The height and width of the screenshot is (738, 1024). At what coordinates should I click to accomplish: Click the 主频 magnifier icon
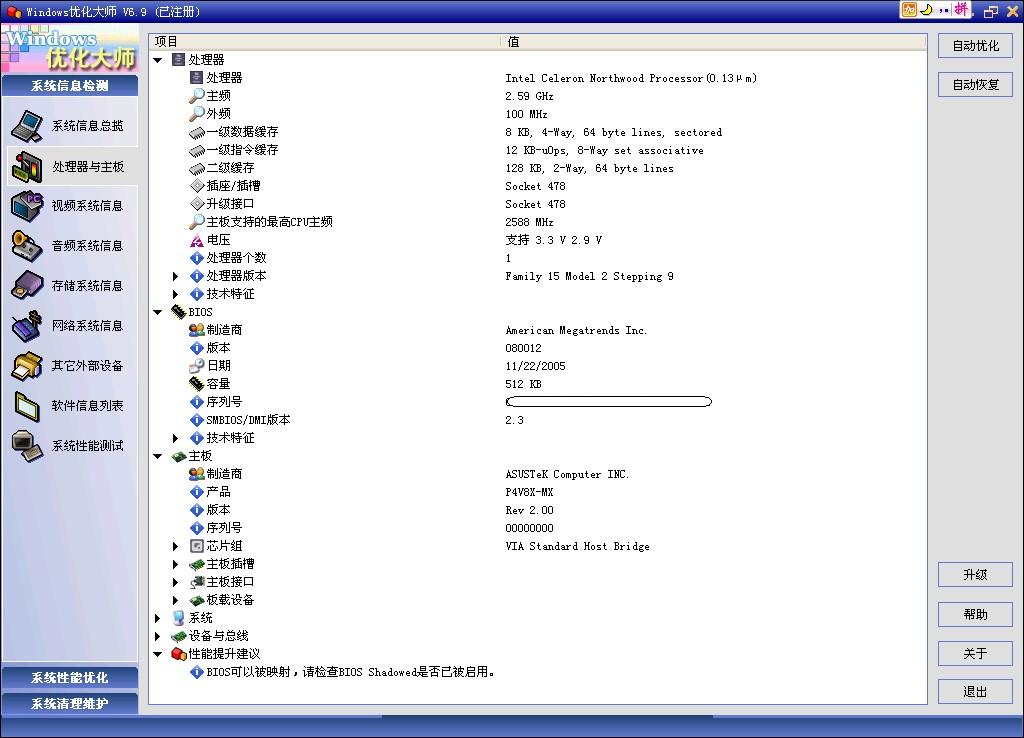coord(197,96)
